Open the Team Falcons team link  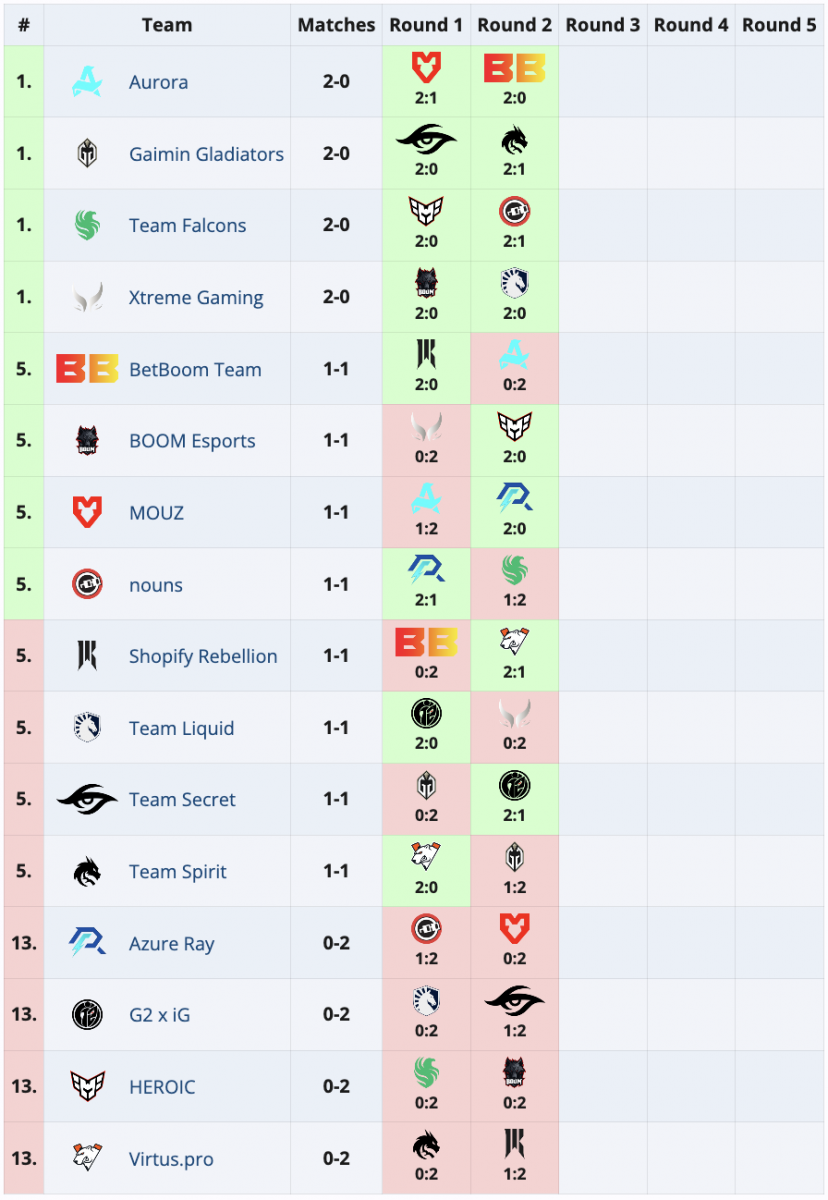[x=187, y=226]
